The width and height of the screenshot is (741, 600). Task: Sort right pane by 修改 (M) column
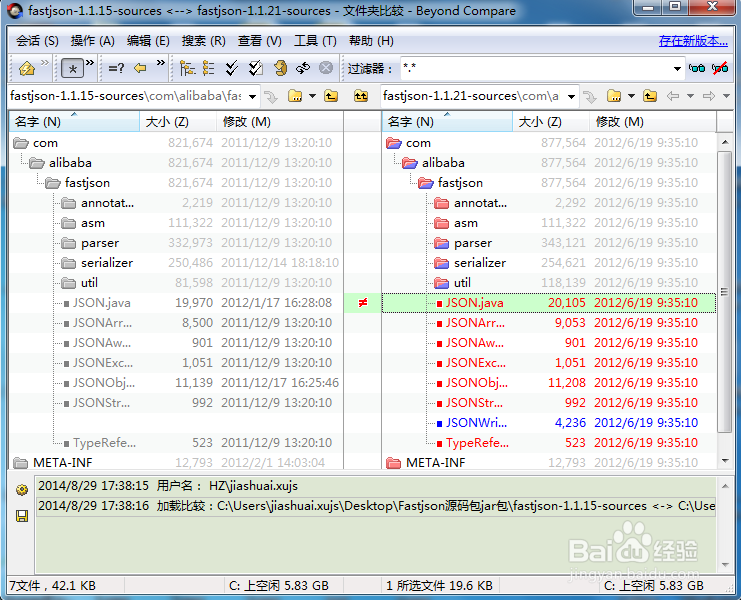(653, 122)
